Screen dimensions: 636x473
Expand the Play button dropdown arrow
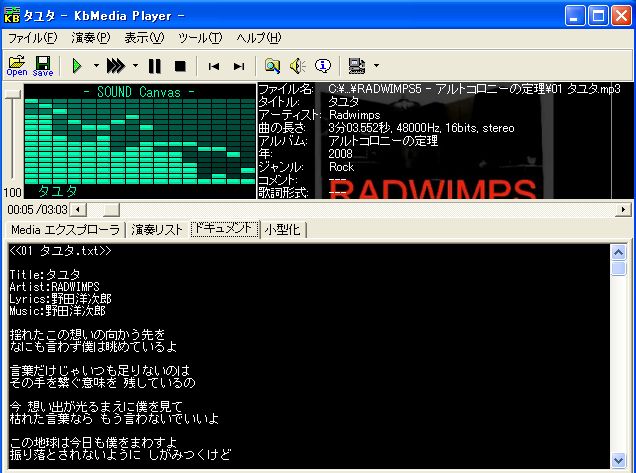point(96,65)
